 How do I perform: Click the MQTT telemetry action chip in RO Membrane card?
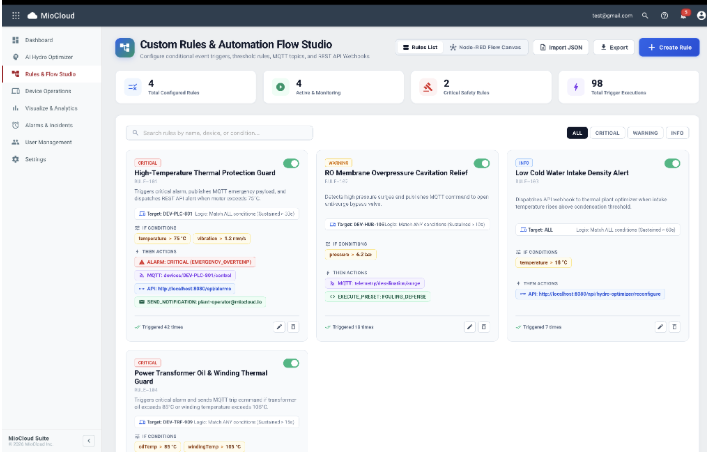coord(375,283)
